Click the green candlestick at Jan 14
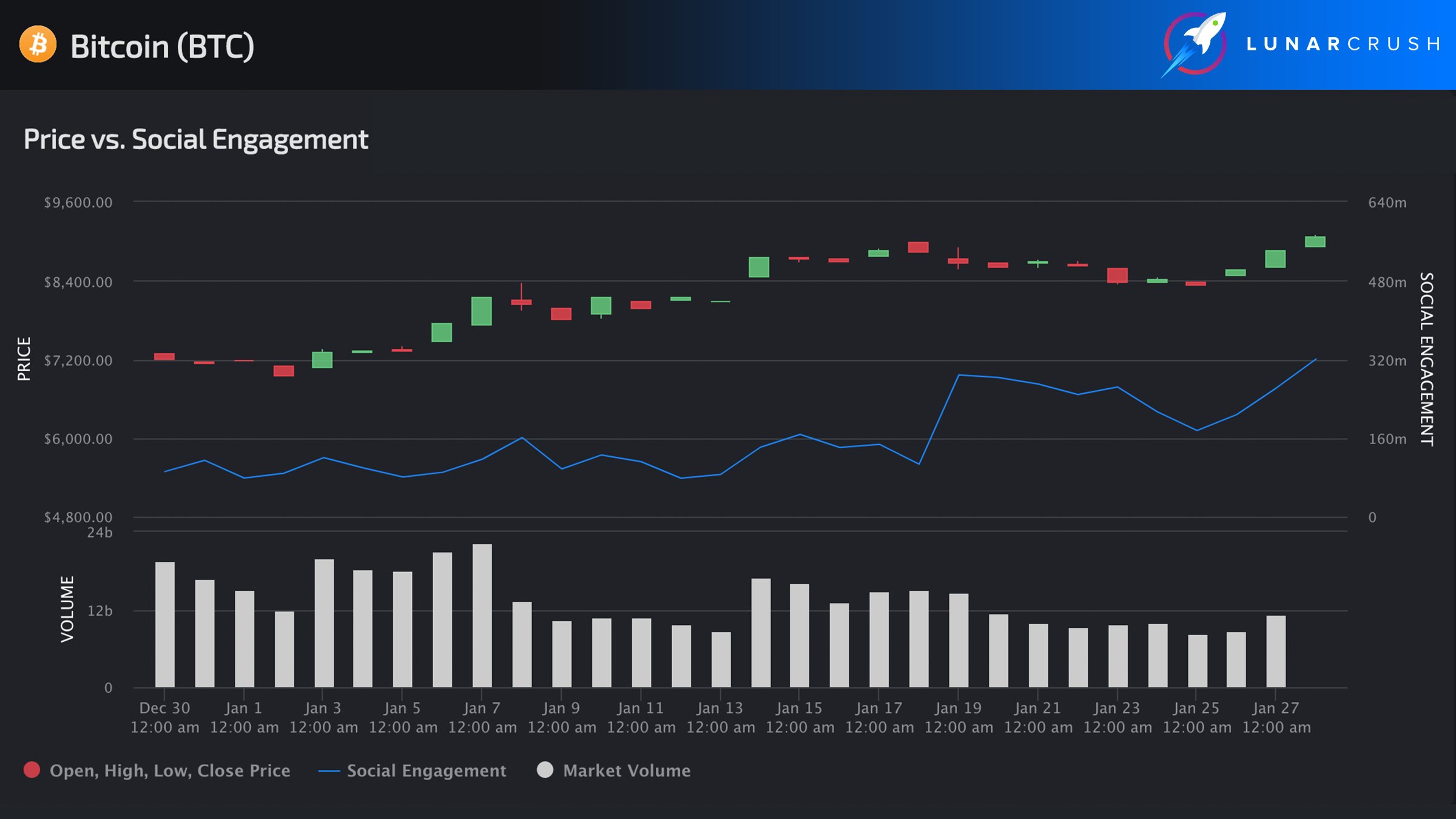 [x=759, y=267]
